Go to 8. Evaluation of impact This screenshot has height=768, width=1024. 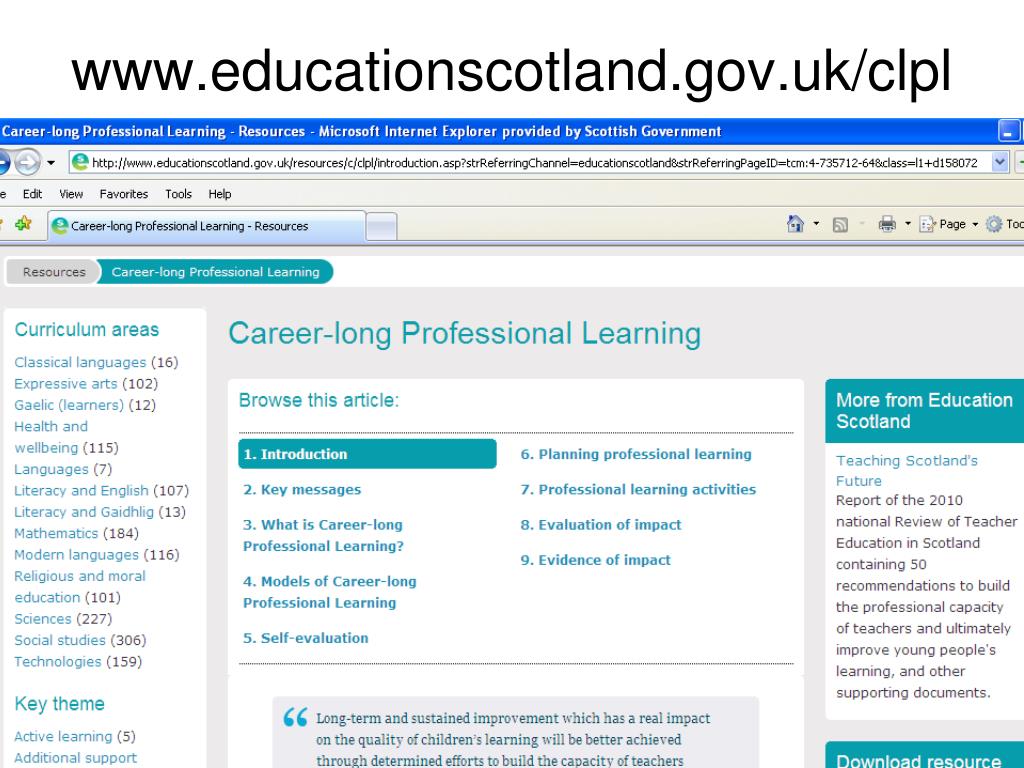pos(601,525)
